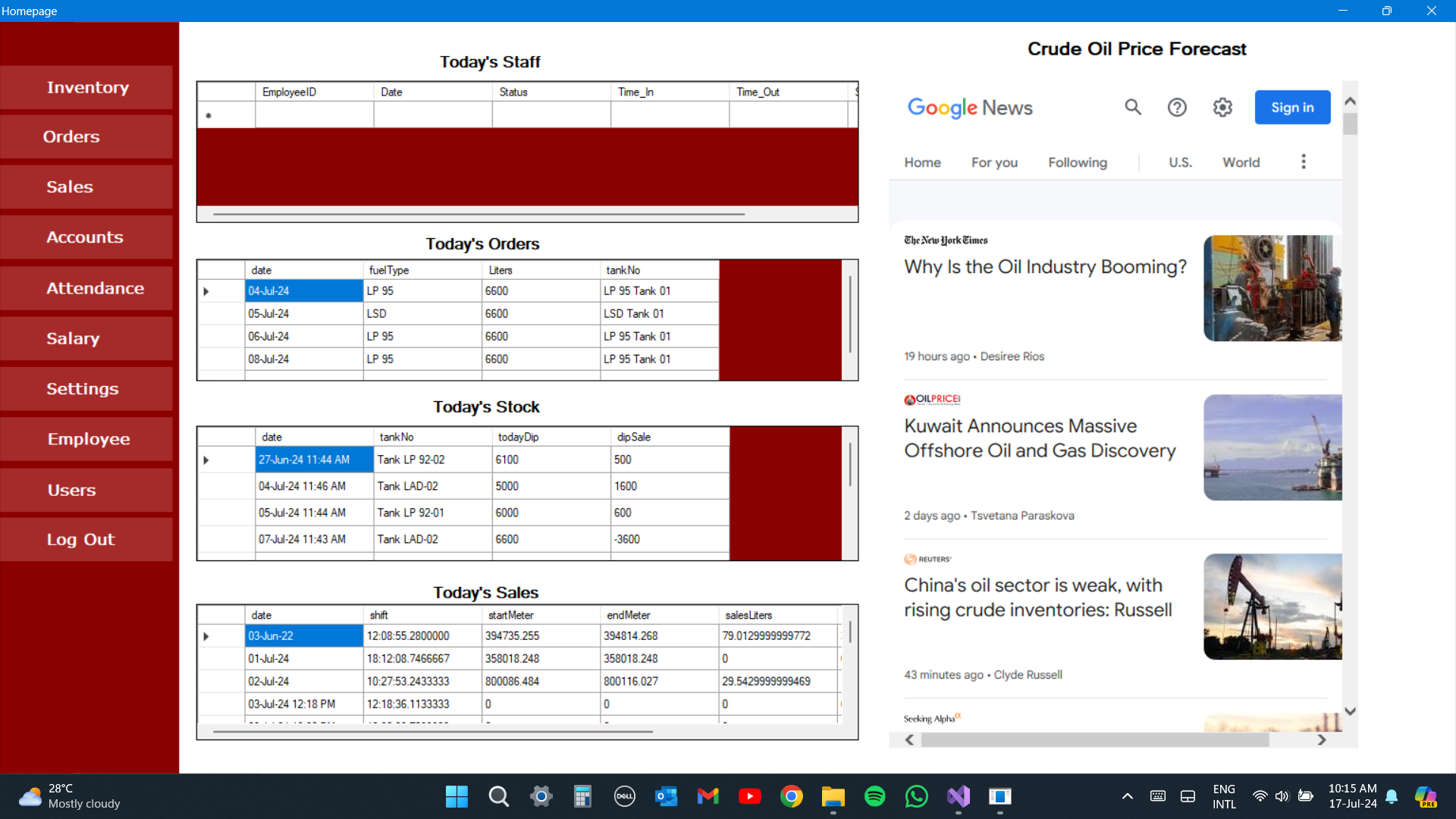Switch to Google News Home tab
Screen dimensions: 1456x819
(922, 162)
